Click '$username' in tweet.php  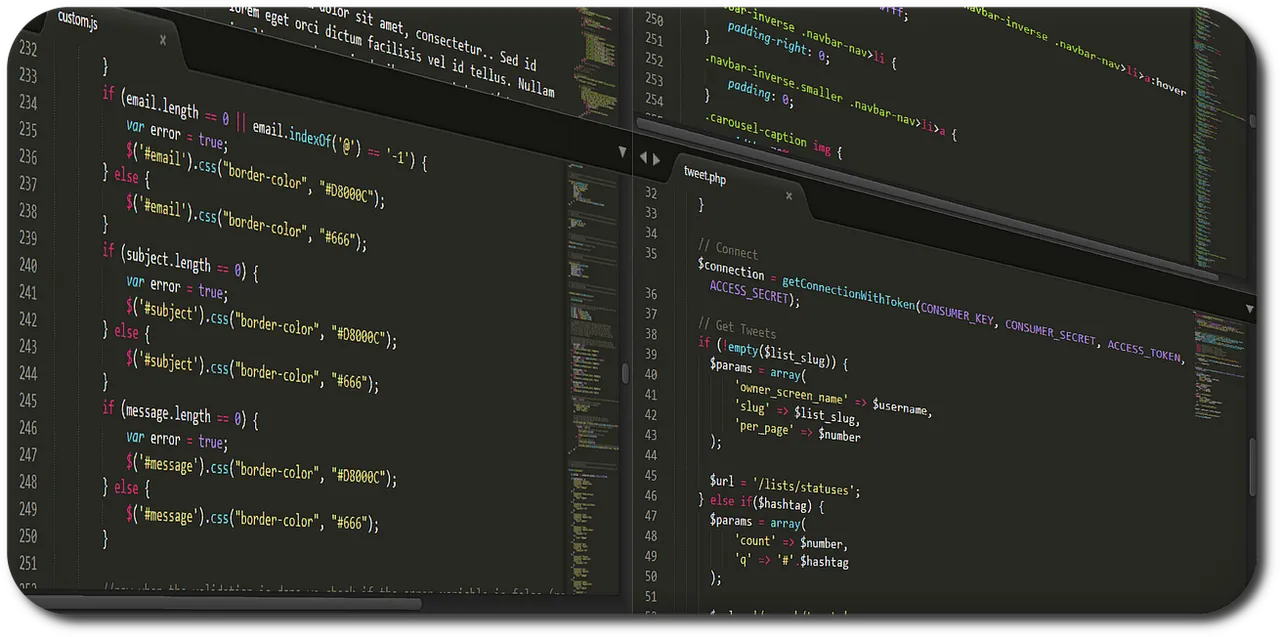pyautogui.click(x=900, y=407)
